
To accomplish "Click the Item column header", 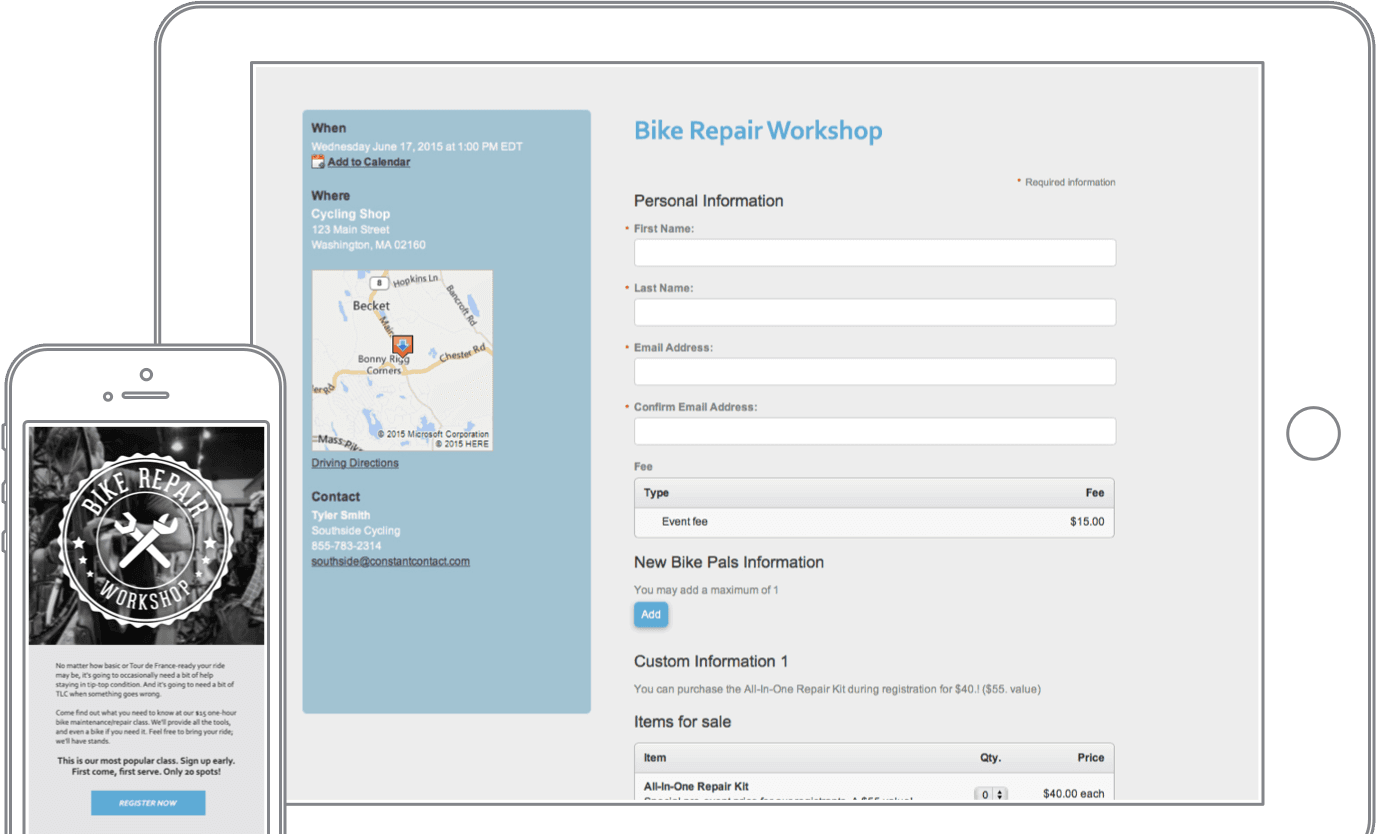I will click(655, 758).
